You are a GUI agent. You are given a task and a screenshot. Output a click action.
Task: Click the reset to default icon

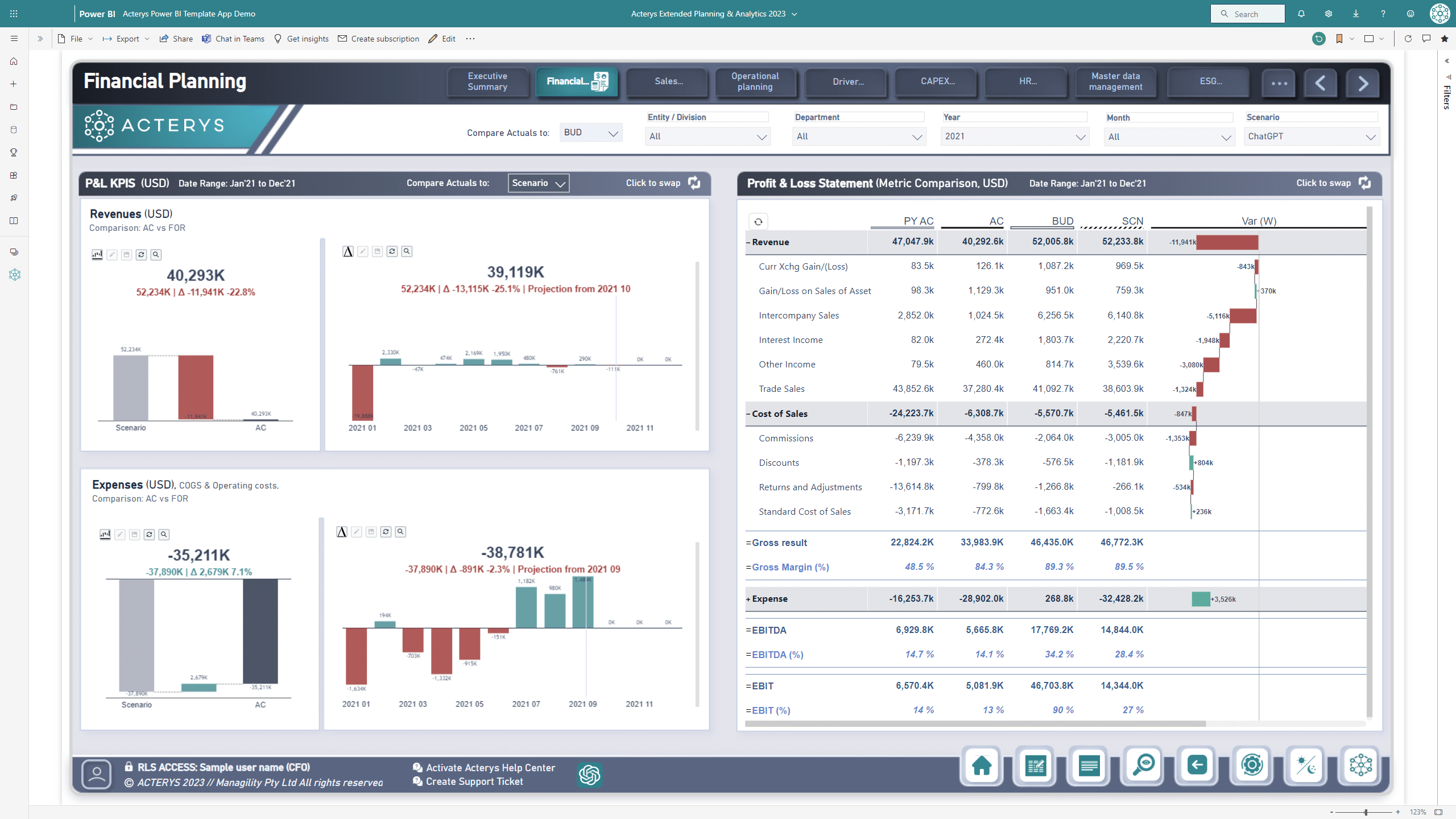(x=1319, y=39)
